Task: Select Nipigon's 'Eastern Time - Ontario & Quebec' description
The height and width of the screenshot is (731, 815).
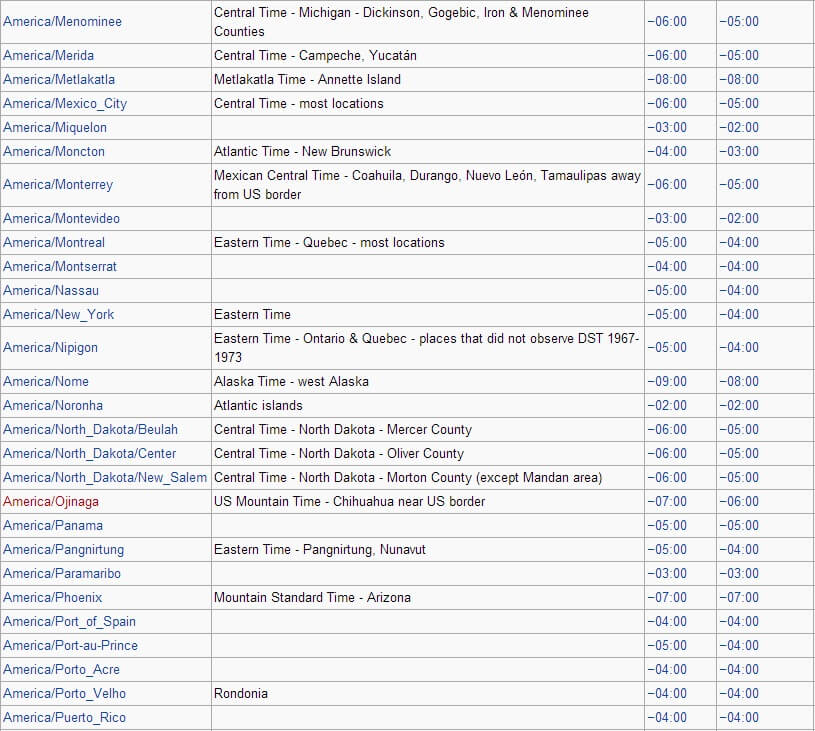Action: coord(426,347)
